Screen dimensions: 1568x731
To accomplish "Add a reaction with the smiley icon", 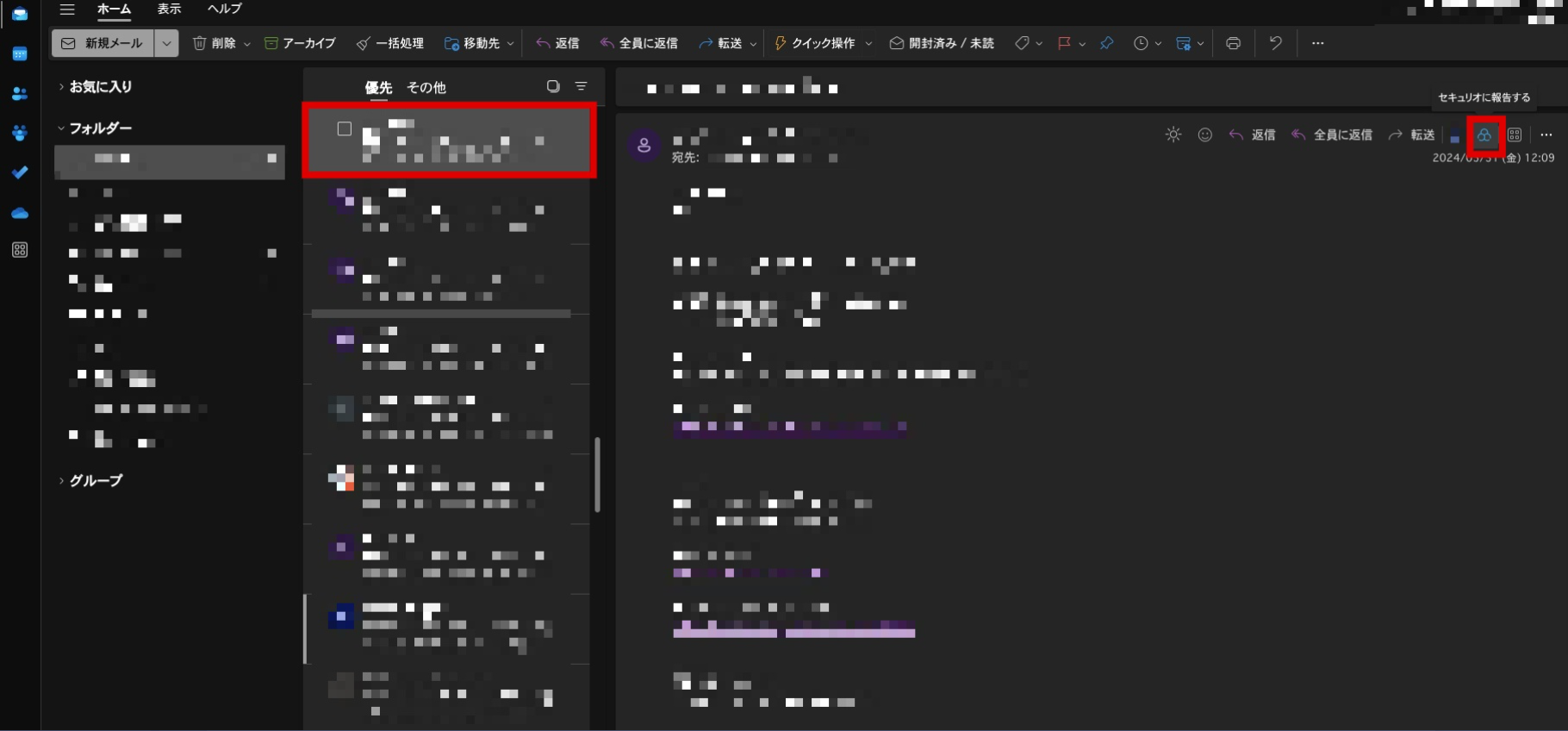I will tap(1205, 134).
